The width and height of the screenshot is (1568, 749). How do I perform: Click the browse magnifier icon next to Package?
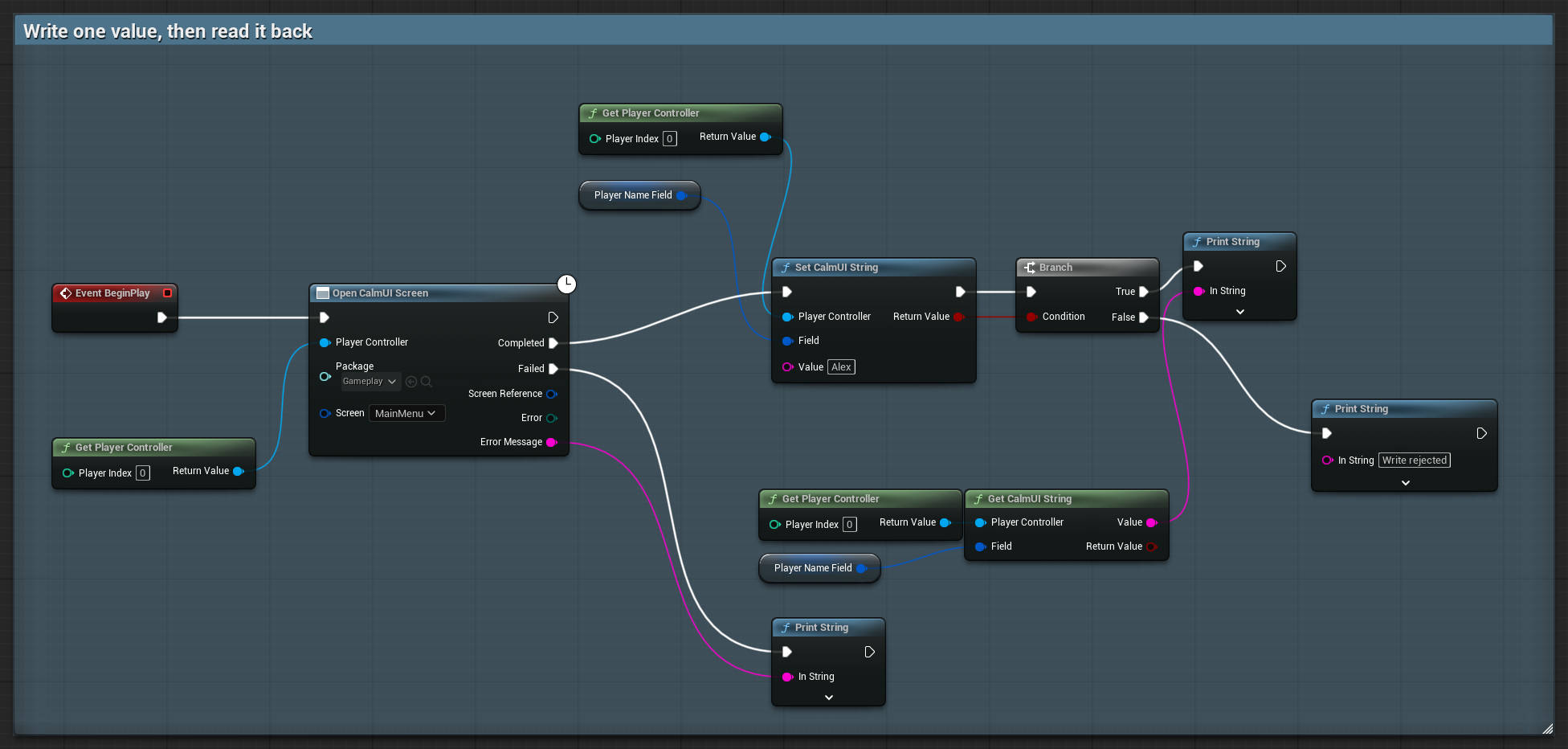(x=427, y=382)
